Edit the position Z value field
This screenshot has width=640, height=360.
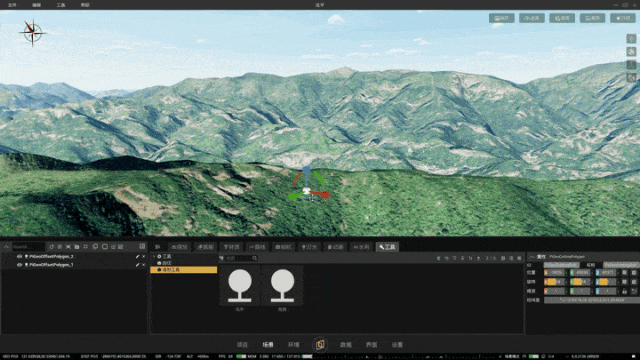pyautogui.click(x=606, y=273)
